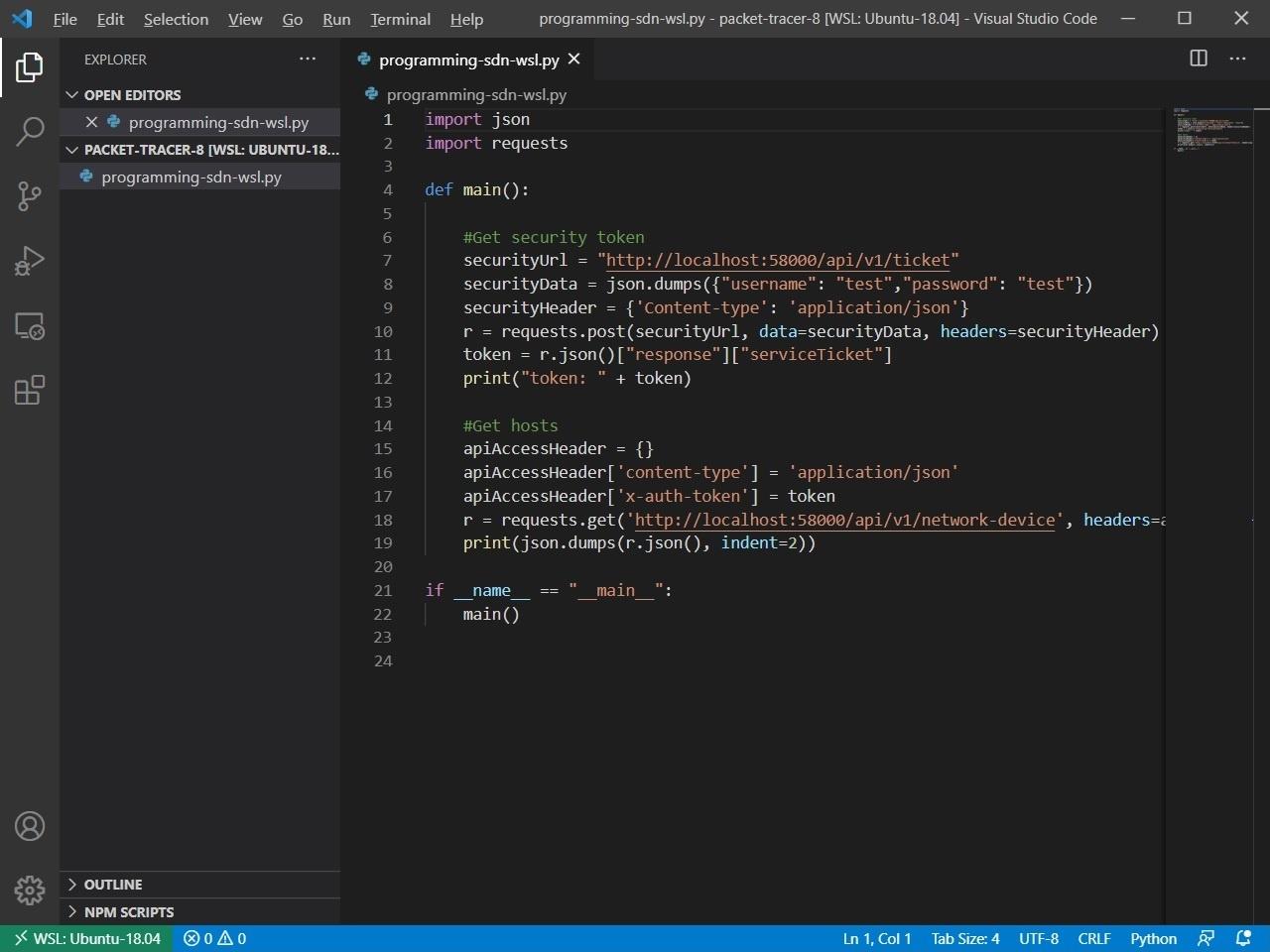Maximize the VS Code window
Image resolution: width=1270 pixels, height=952 pixels.
click(1185, 18)
